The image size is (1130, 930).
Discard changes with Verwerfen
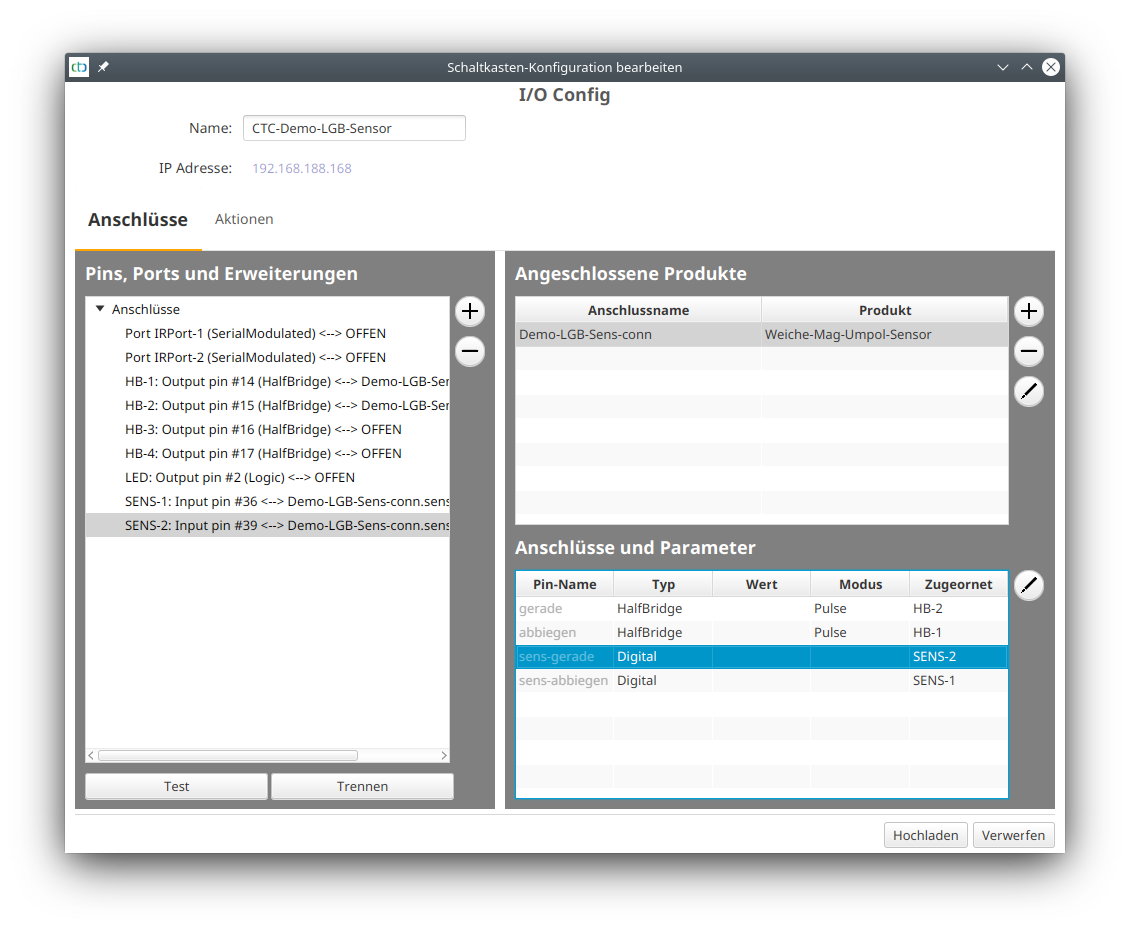1013,834
